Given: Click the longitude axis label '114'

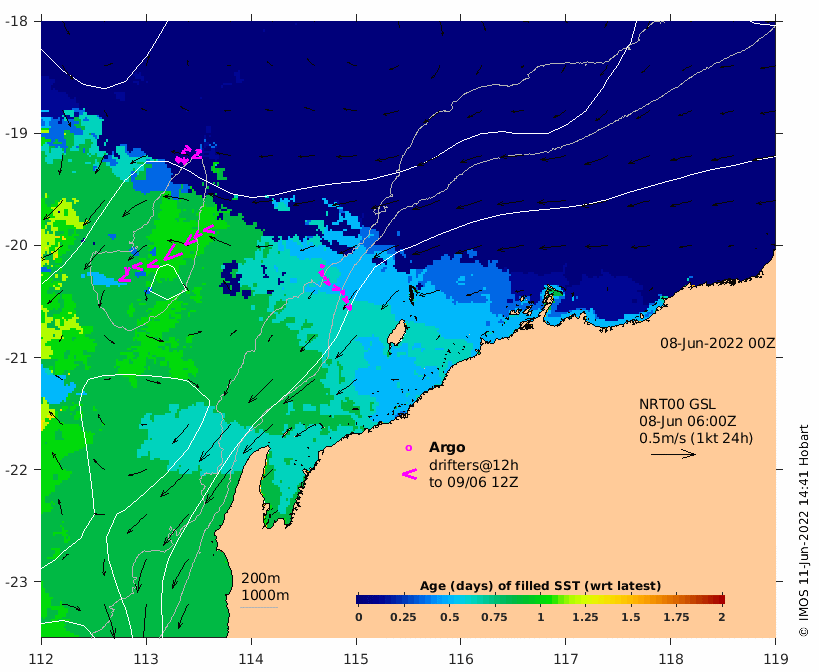Looking at the screenshot, I should (251, 659).
